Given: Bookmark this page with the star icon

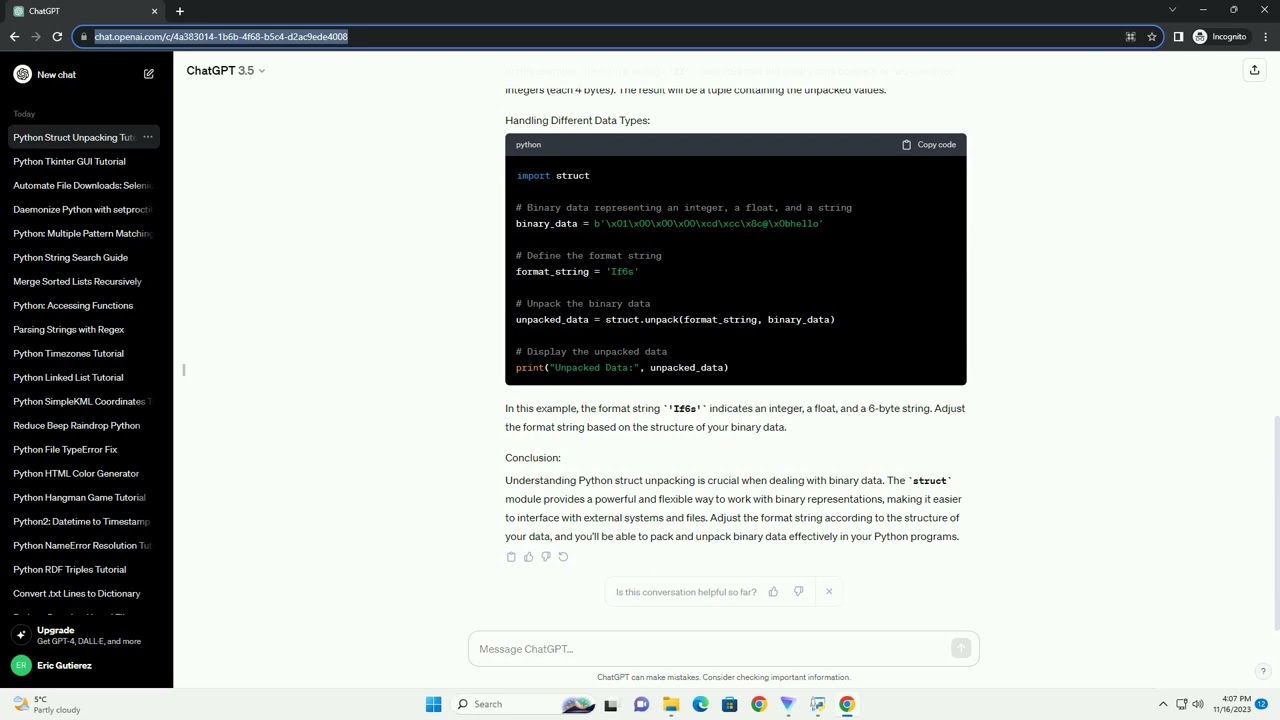Looking at the screenshot, I should (x=1152, y=37).
